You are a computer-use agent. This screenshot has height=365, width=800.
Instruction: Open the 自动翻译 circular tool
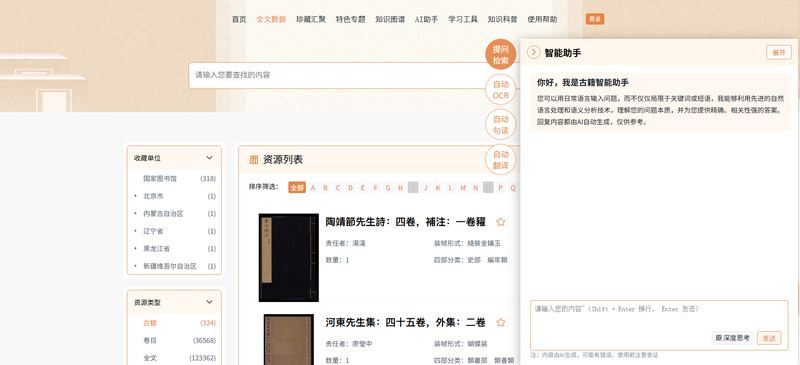(501, 159)
